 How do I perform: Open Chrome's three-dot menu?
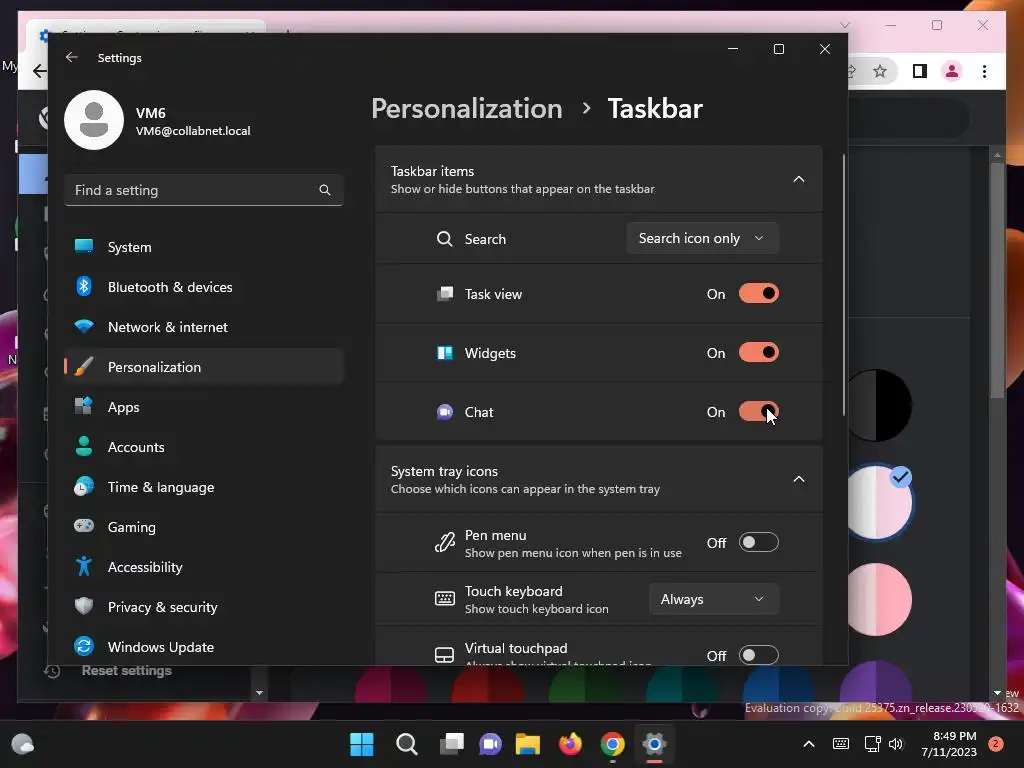984,71
